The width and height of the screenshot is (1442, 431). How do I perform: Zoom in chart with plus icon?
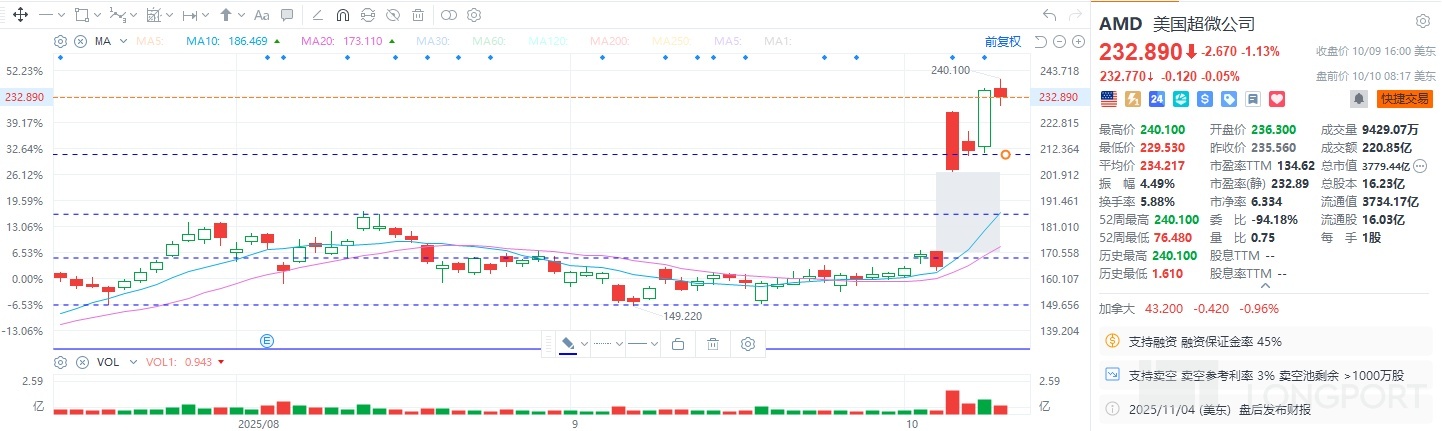pos(1077,41)
